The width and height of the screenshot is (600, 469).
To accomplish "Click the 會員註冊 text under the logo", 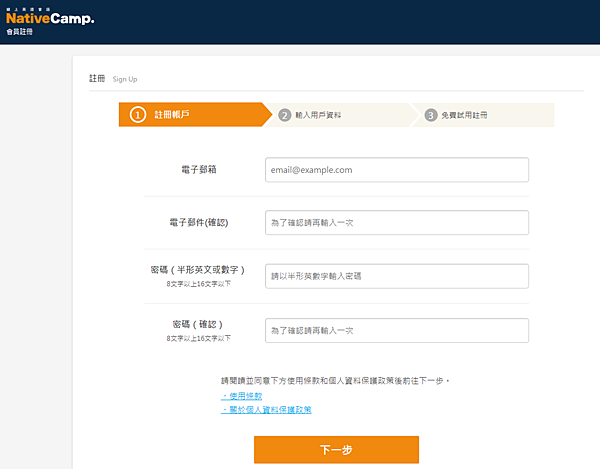I will 19,32.
